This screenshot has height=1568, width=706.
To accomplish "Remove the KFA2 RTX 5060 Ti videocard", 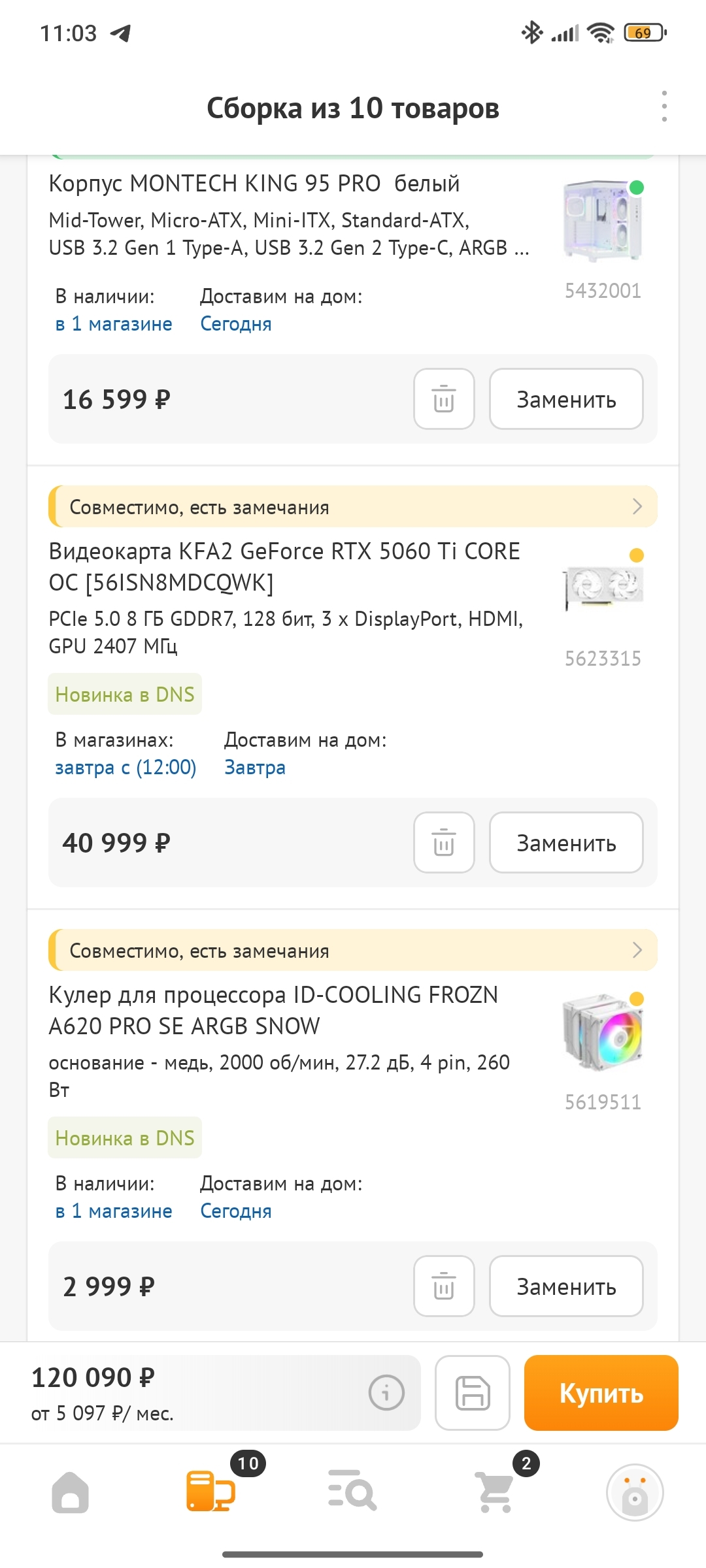I will click(444, 843).
